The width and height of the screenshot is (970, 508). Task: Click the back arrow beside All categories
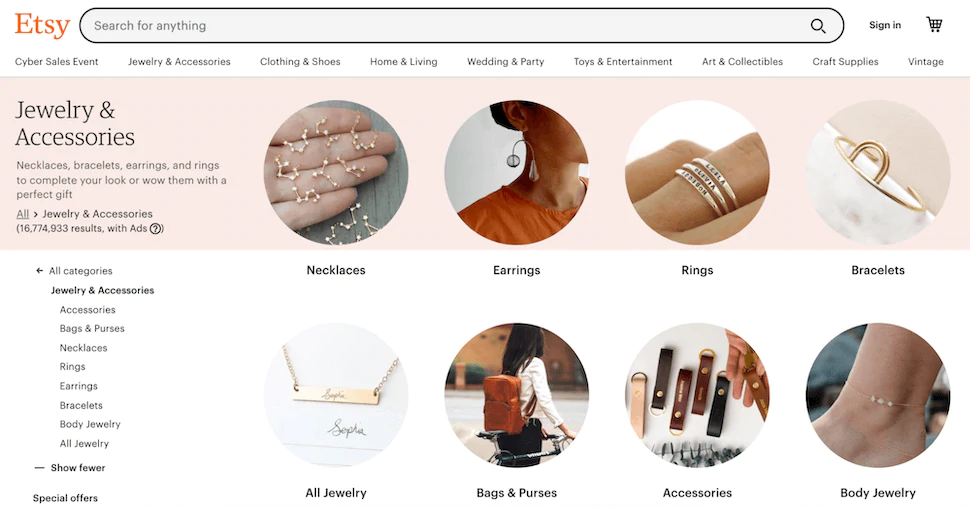click(40, 270)
